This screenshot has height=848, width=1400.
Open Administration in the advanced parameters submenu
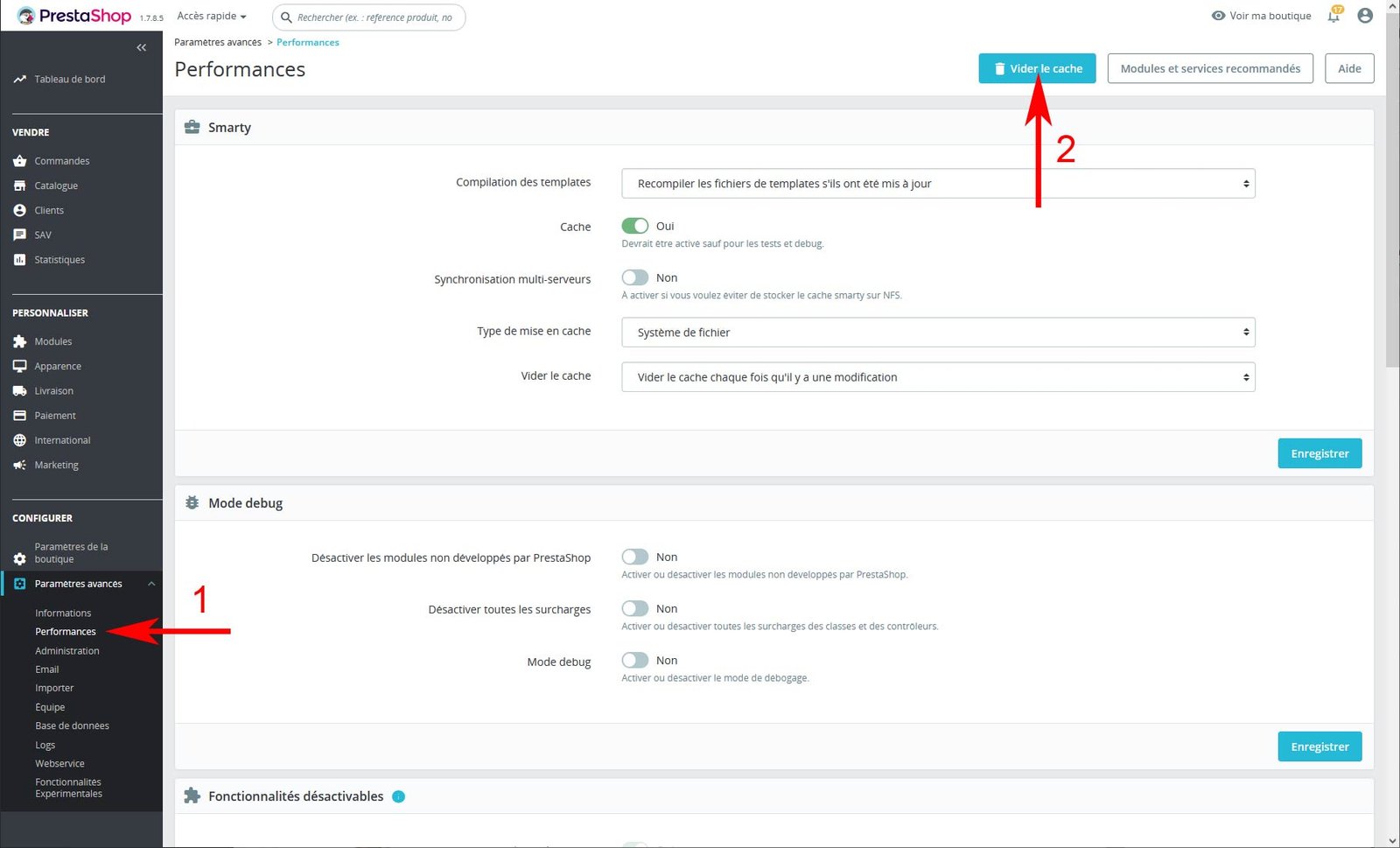[67, 651]
